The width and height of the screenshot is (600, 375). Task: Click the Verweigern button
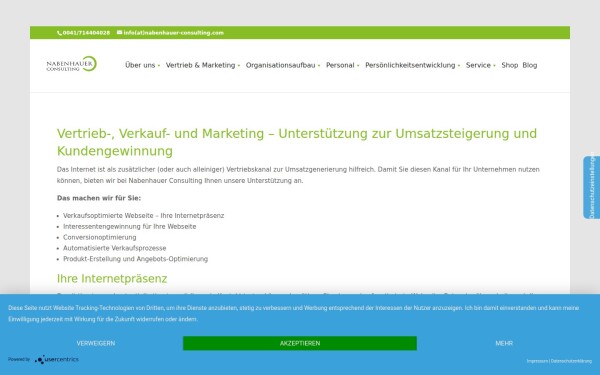coord(96,343)
